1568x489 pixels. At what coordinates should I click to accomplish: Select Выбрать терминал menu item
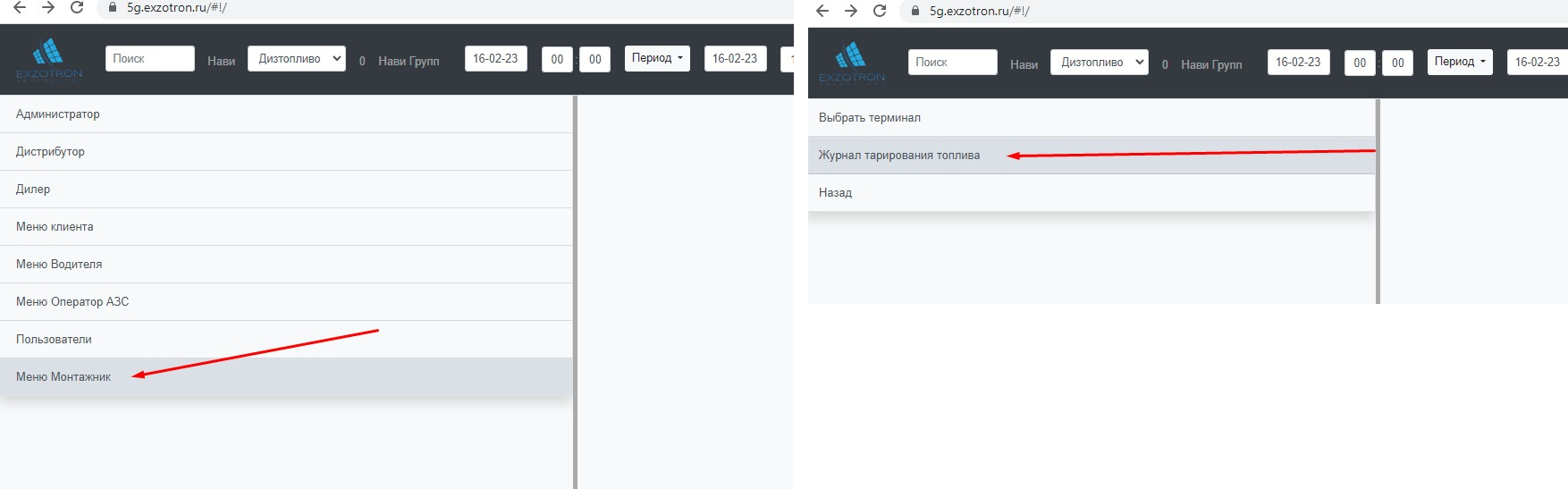1092,118
